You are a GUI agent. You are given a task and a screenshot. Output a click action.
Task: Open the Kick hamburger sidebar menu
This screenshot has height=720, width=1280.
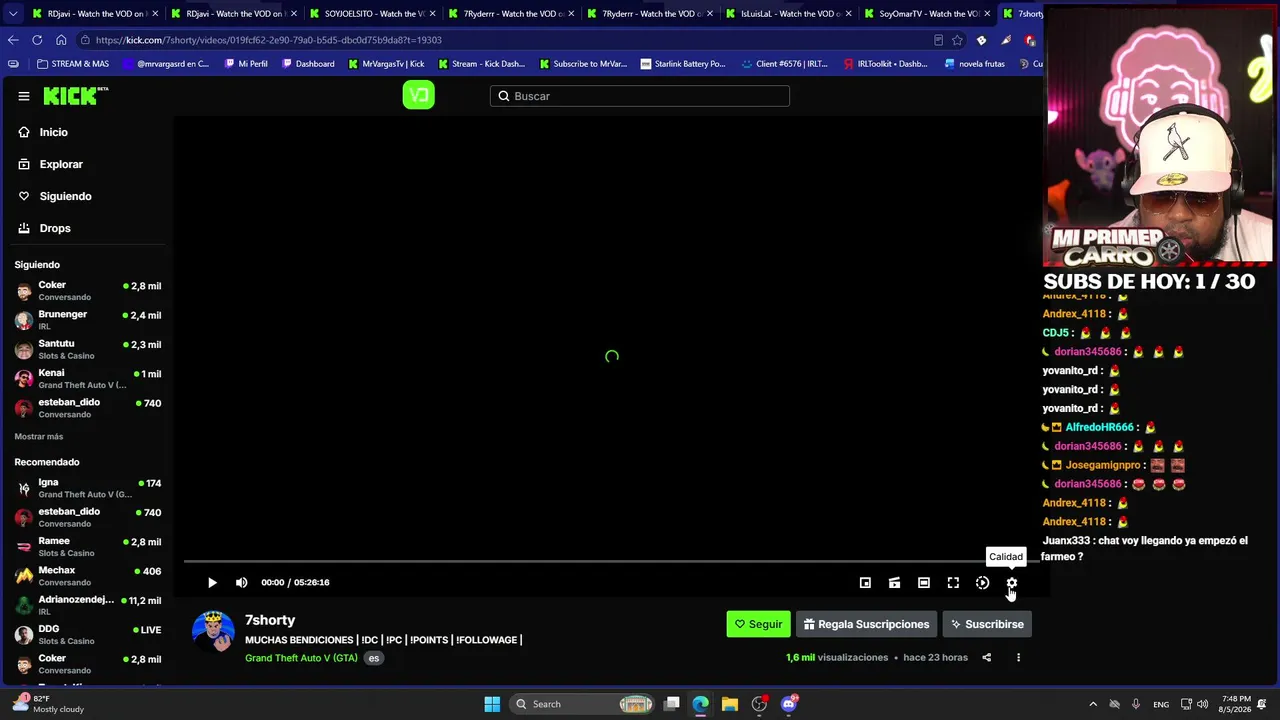point(24,96)
